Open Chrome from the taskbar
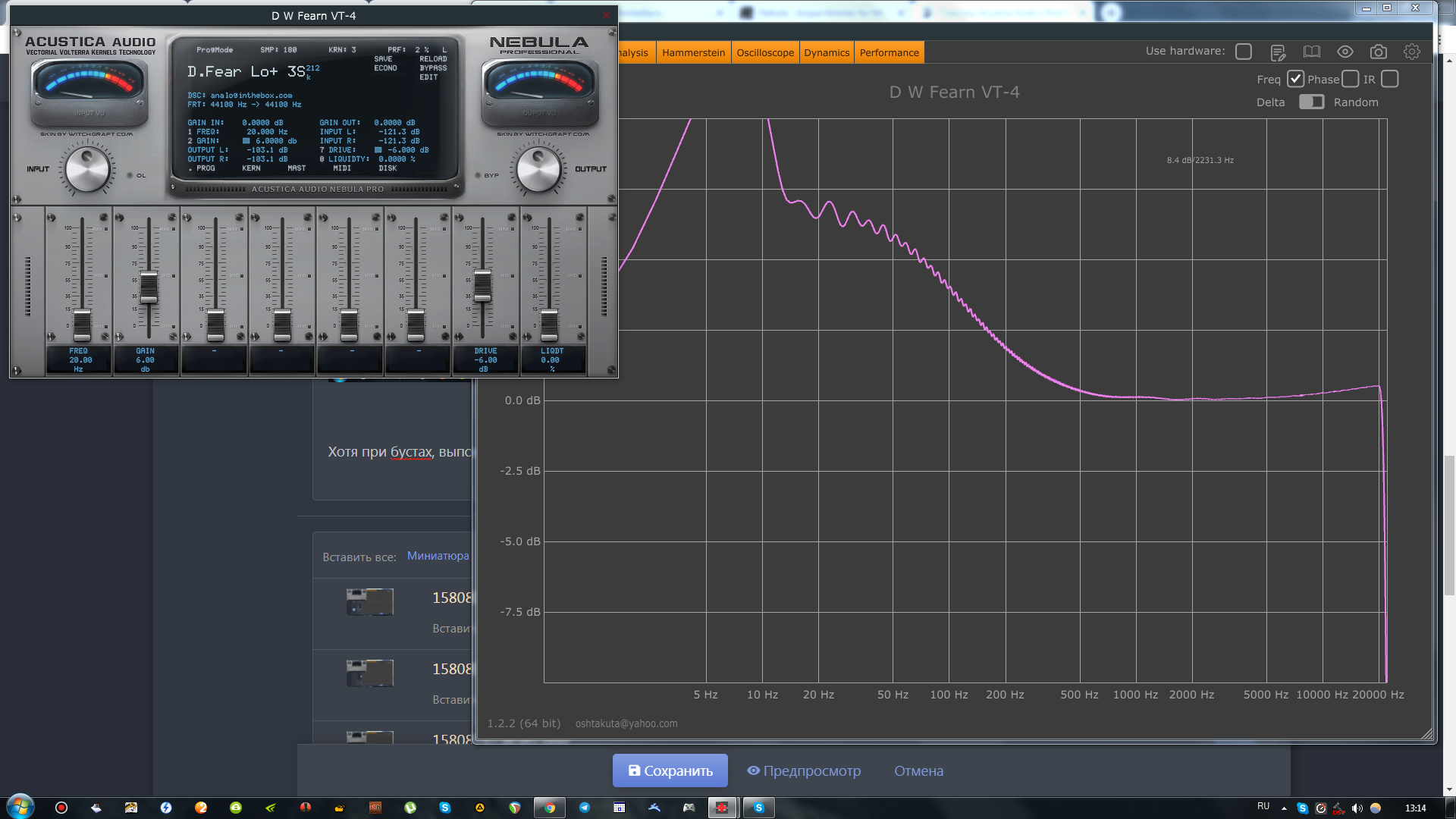Viewport: 1456px width, 819px height. [x=550, y=808]
